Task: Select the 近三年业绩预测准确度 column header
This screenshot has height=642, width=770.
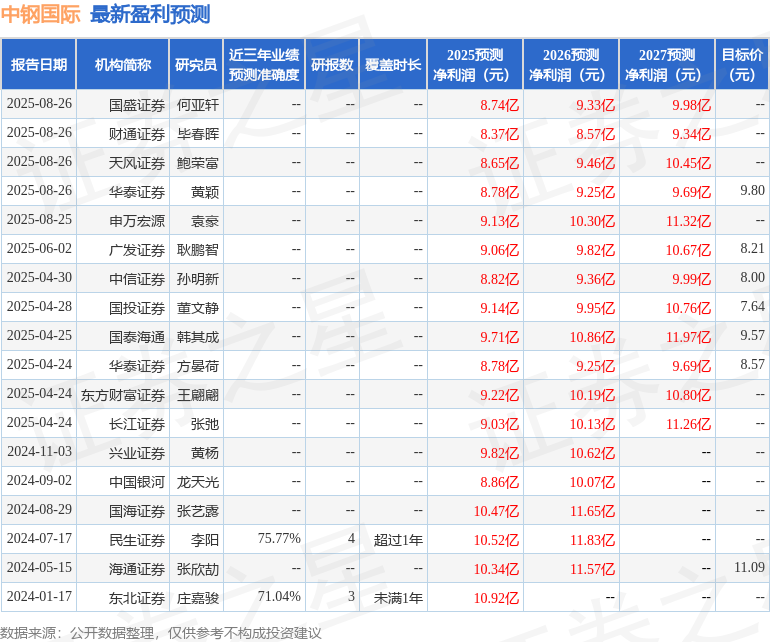Action: 264,64
